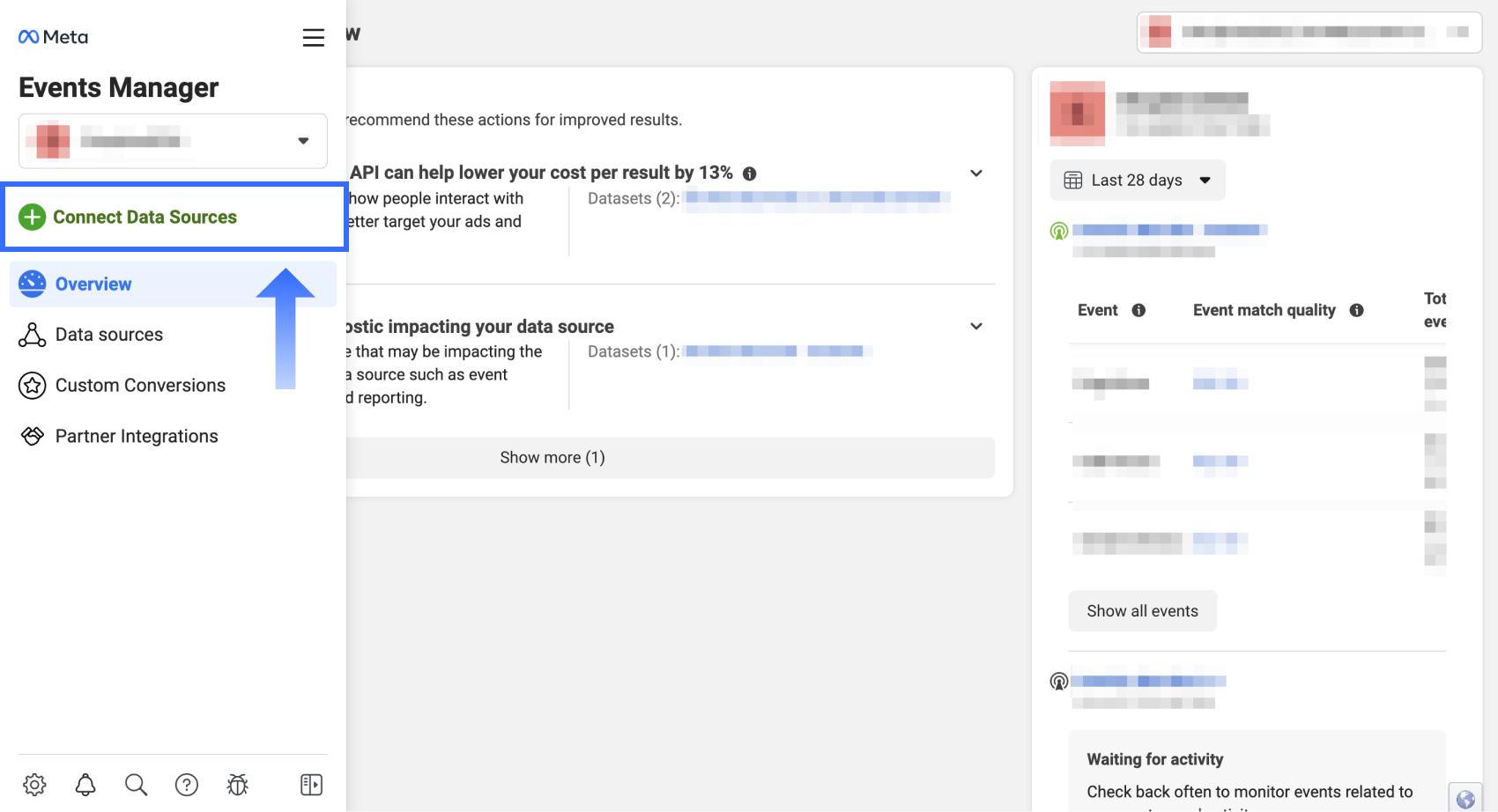Go to Data sources

tap(108, 335)
